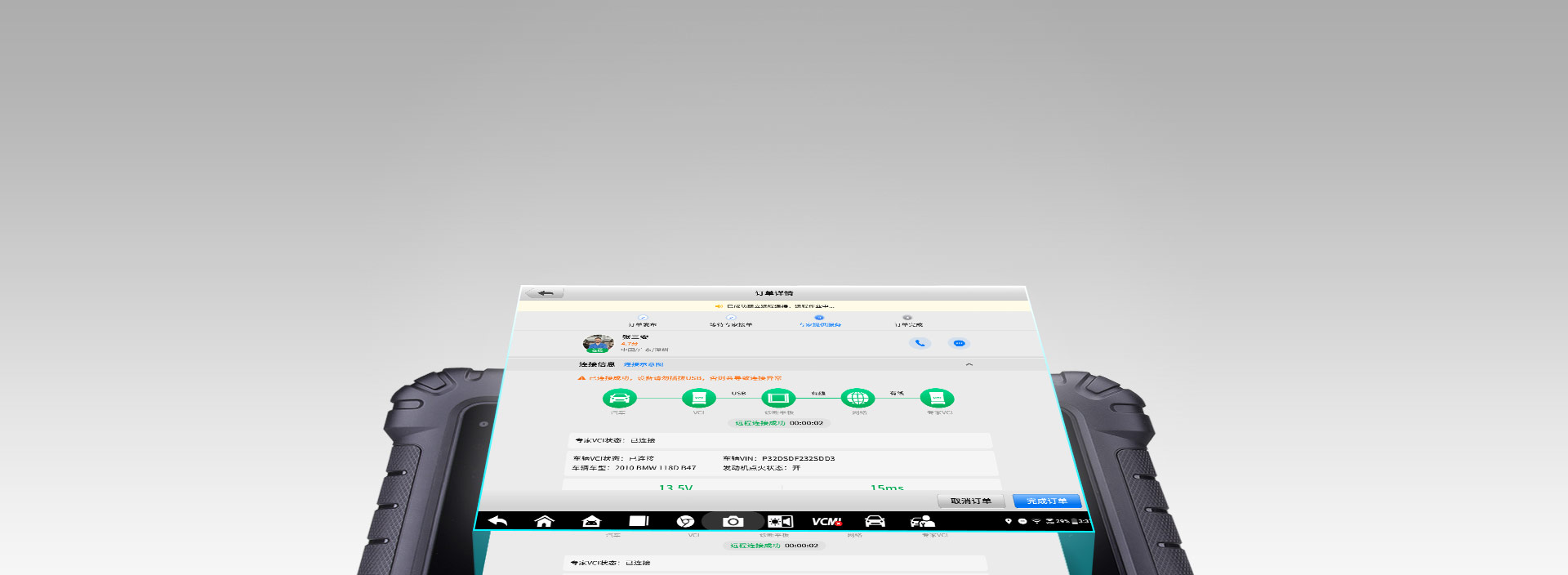Open brightness and volume settings icon
The image size is (1568, 575).
coord(780,521)
